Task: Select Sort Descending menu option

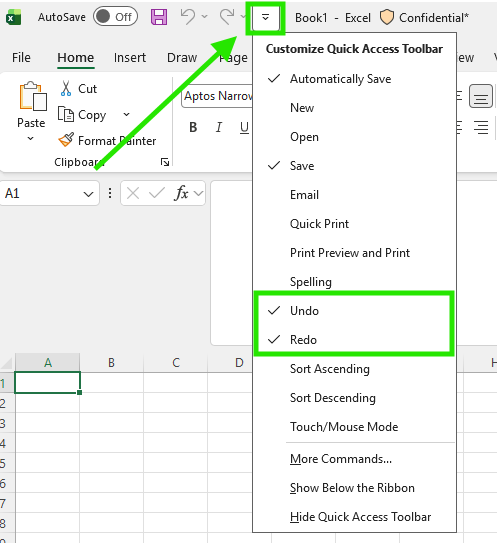Action: pyautogui.click(x=354, y=398)
